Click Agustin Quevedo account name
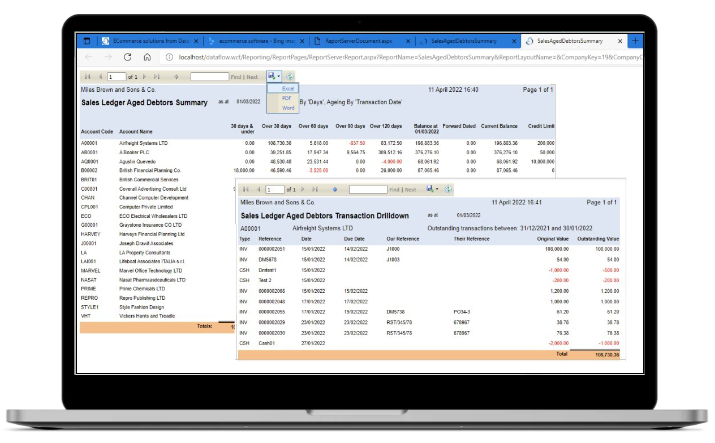 click(137, 161)
